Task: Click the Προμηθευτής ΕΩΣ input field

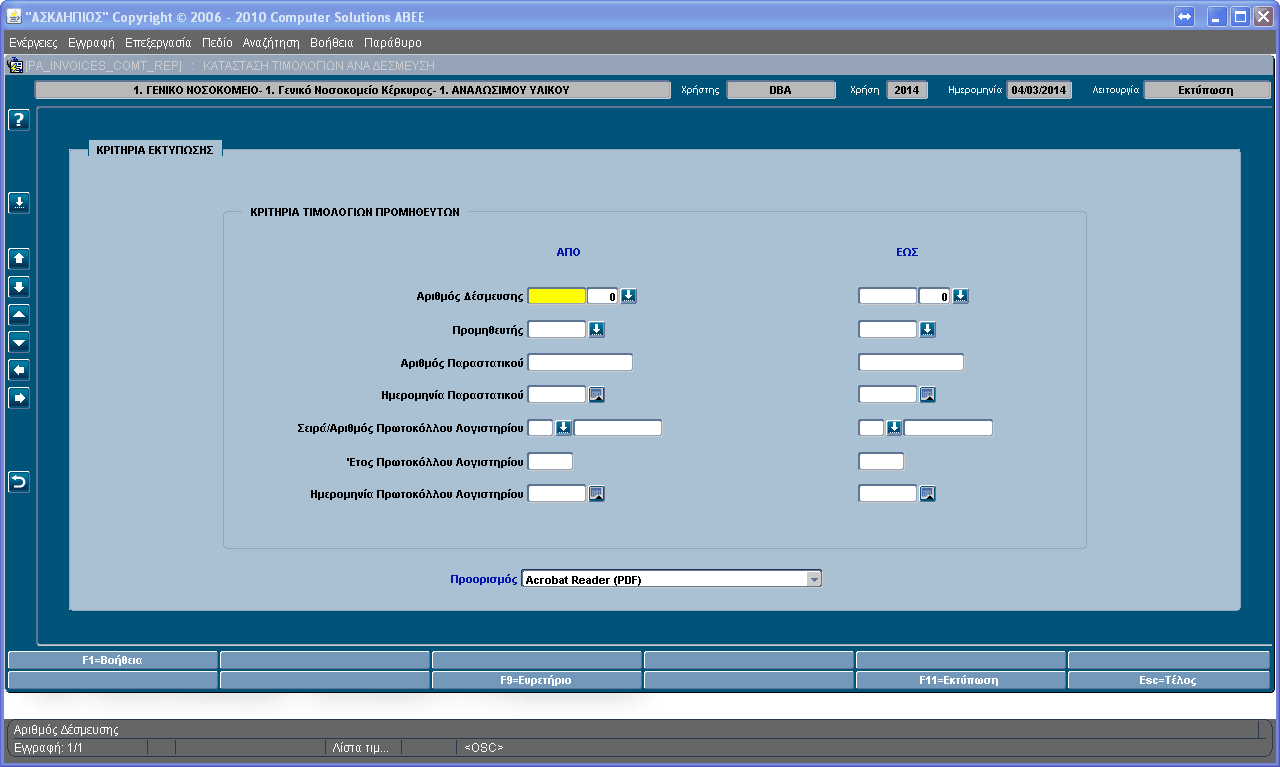Action: 887,329
